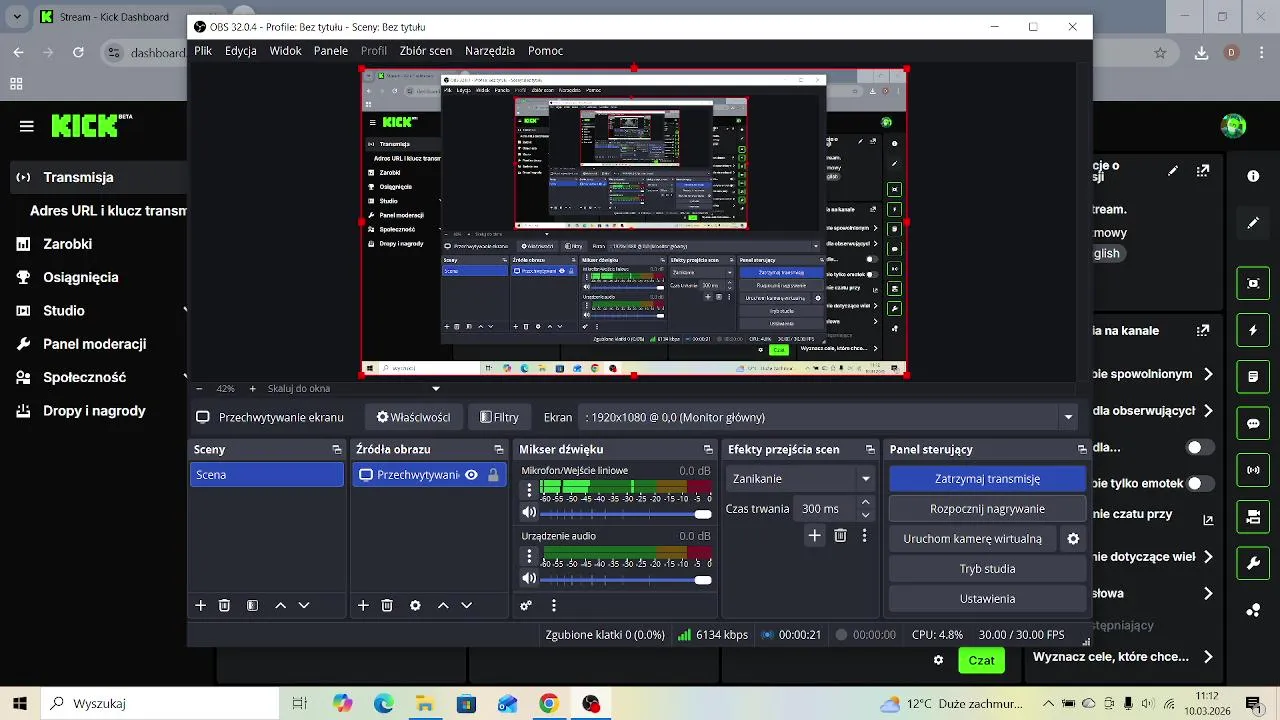The image size is (1280, 720).
Task: Click the green Czat button in Kick
Action: point(981,660)
